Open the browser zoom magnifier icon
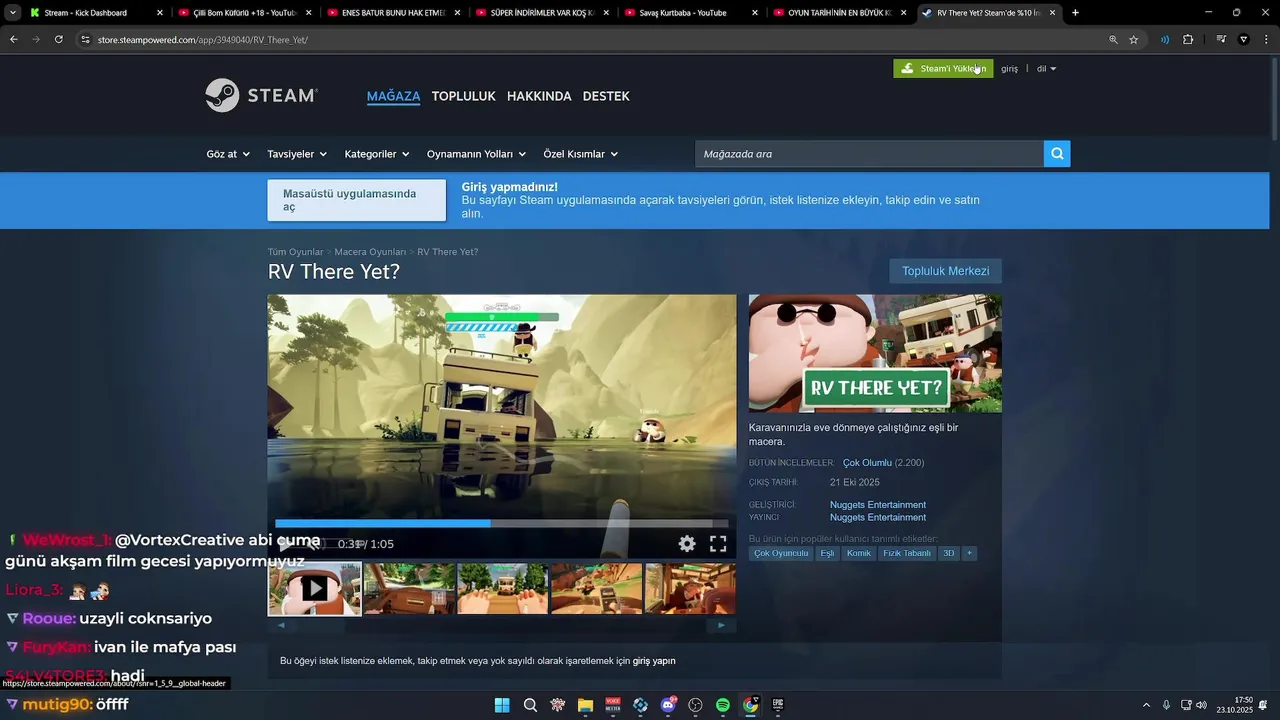1280x720 pixels. (1113, 40)
